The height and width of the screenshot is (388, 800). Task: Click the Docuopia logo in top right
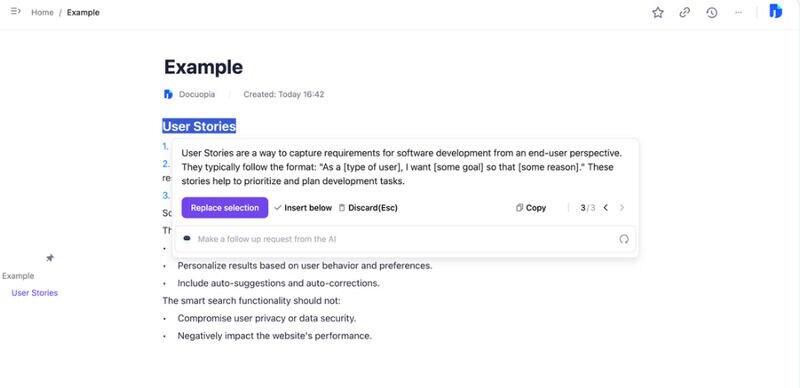point(776,11)
